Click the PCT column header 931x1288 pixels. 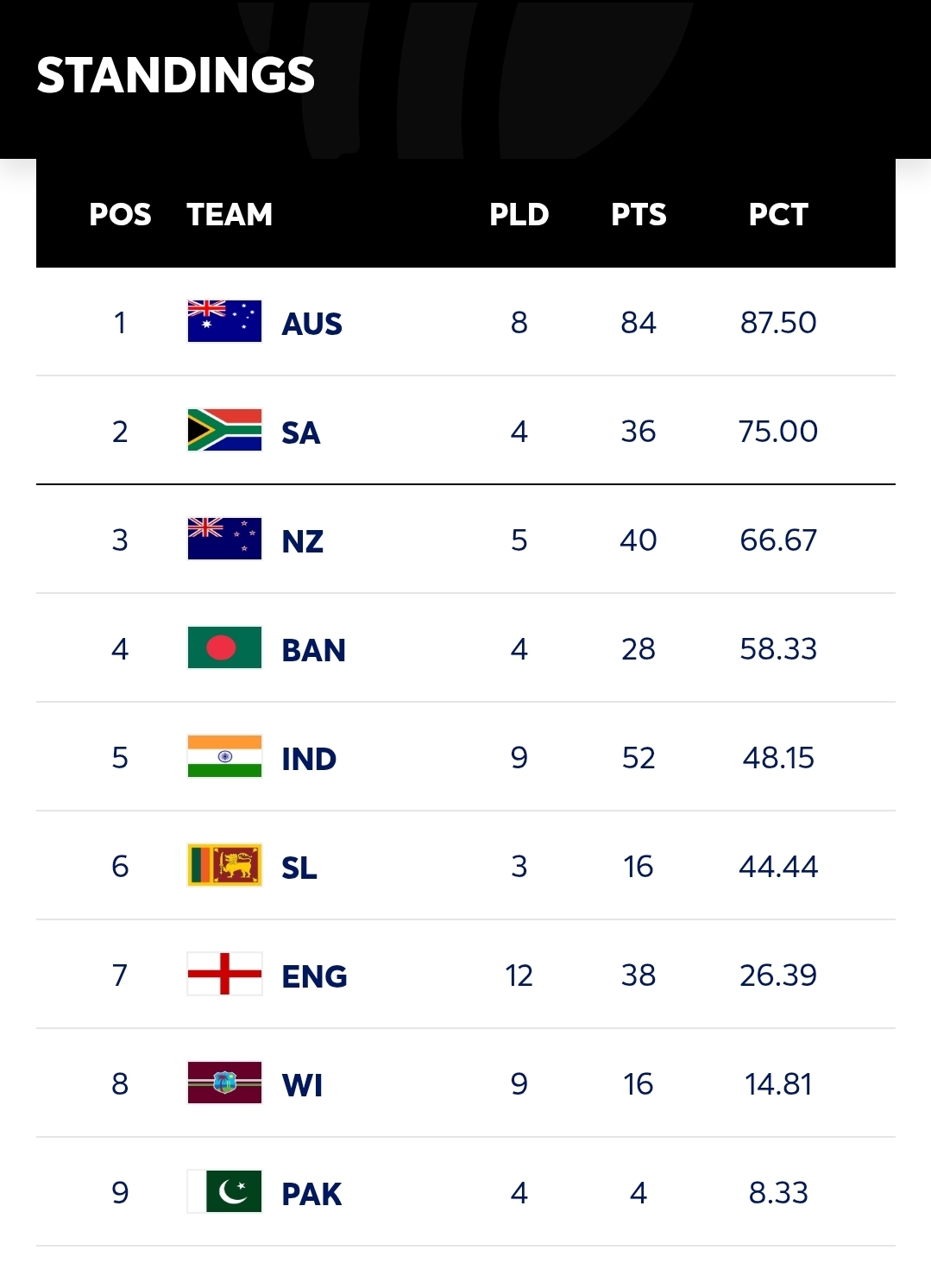[x=778, y=214]
